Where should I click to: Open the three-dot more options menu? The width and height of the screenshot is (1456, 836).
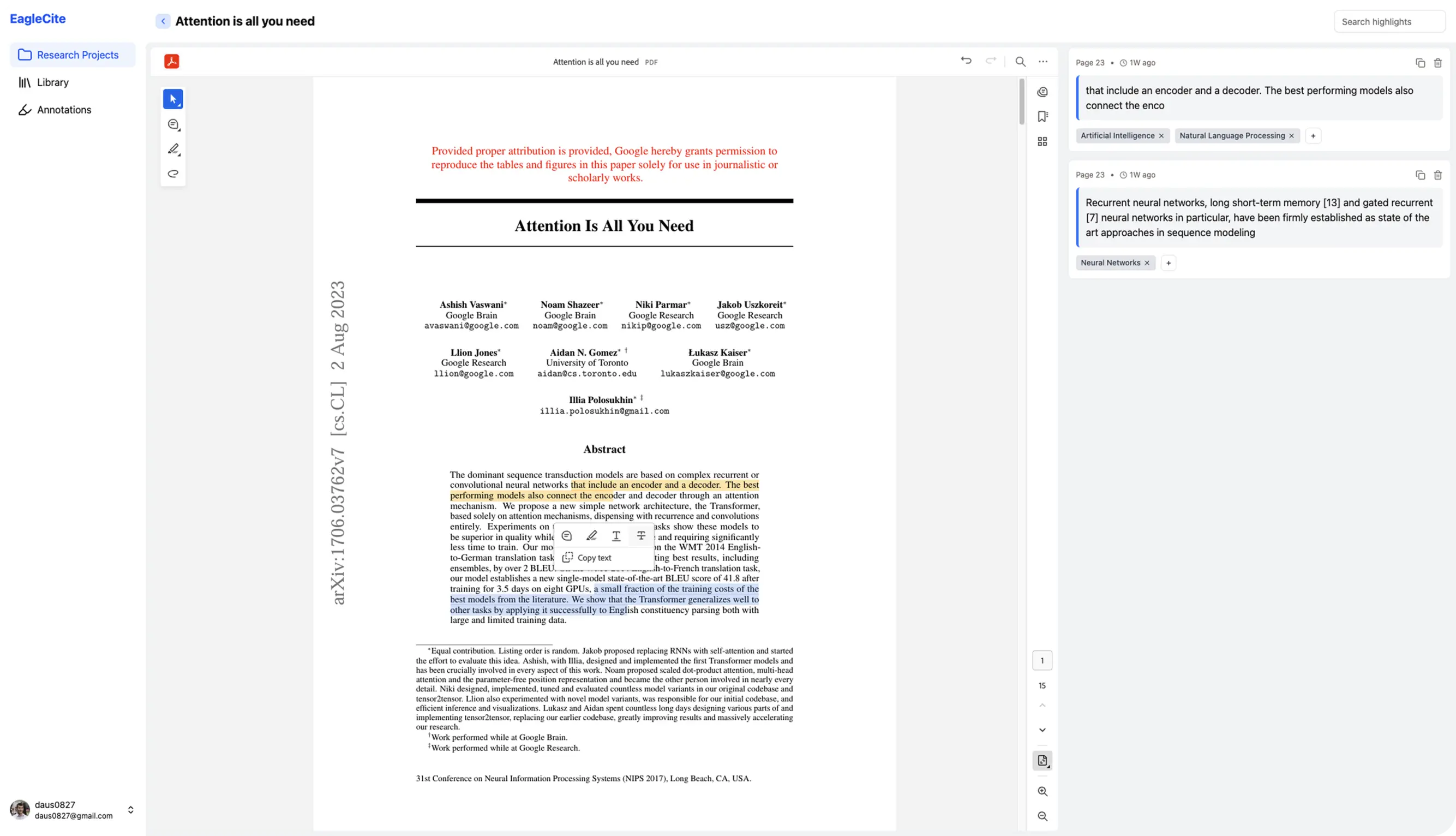(1043, 62)
